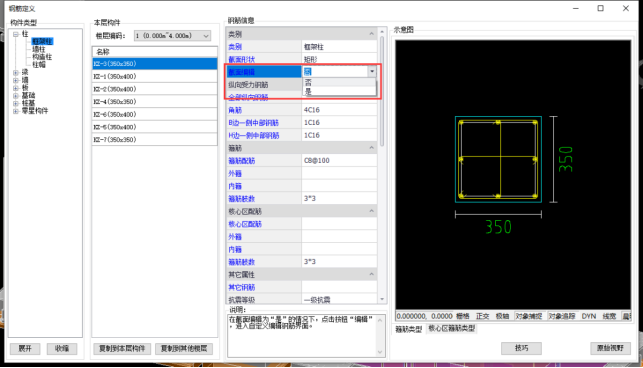Expand the 梁 tree node
This screenshot has width=643, height=368.
(x=16, y=73)
